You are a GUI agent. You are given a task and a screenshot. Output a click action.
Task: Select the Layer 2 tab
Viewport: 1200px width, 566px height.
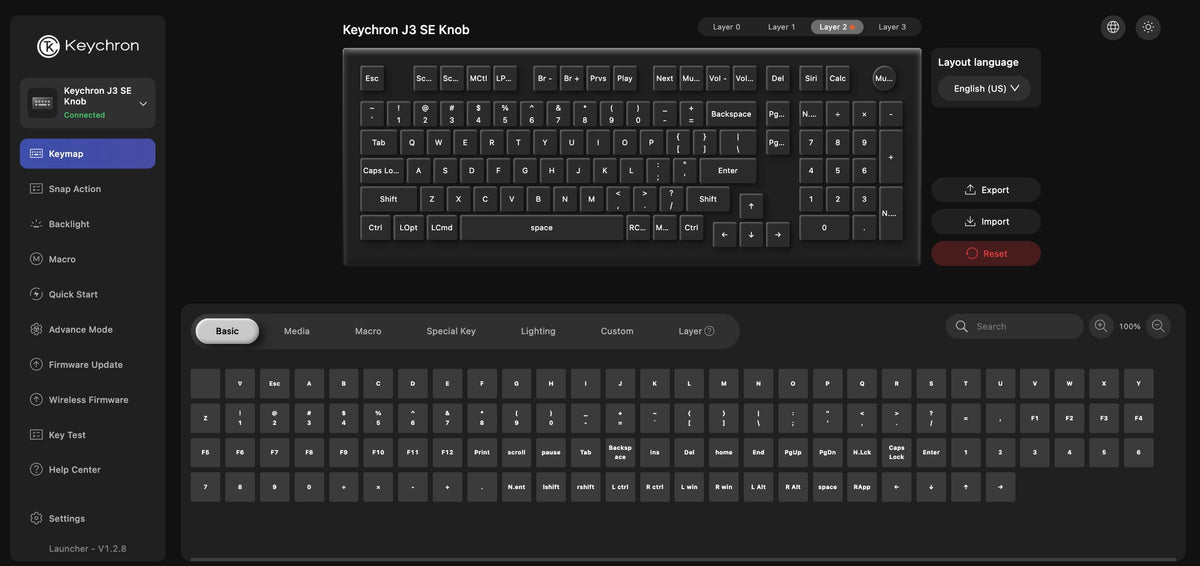(837, 27)
